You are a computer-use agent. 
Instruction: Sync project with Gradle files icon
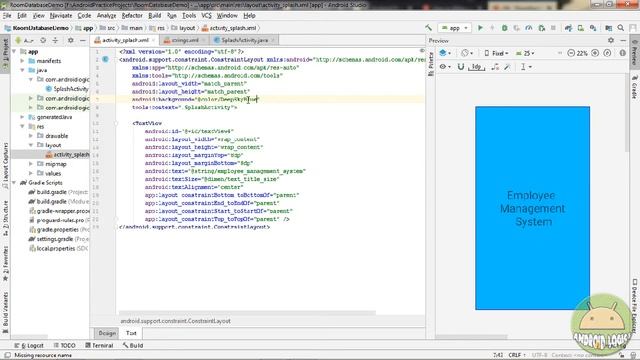tap(568, 28)
